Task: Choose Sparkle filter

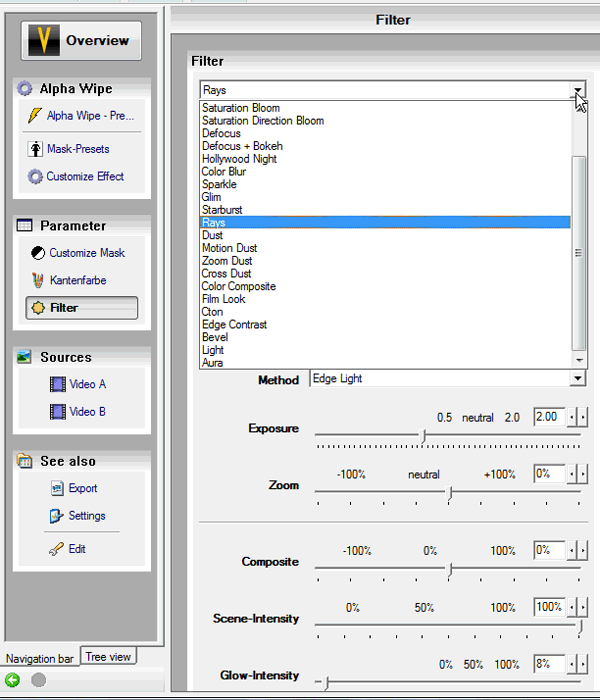Action: (x=219, y=184)
